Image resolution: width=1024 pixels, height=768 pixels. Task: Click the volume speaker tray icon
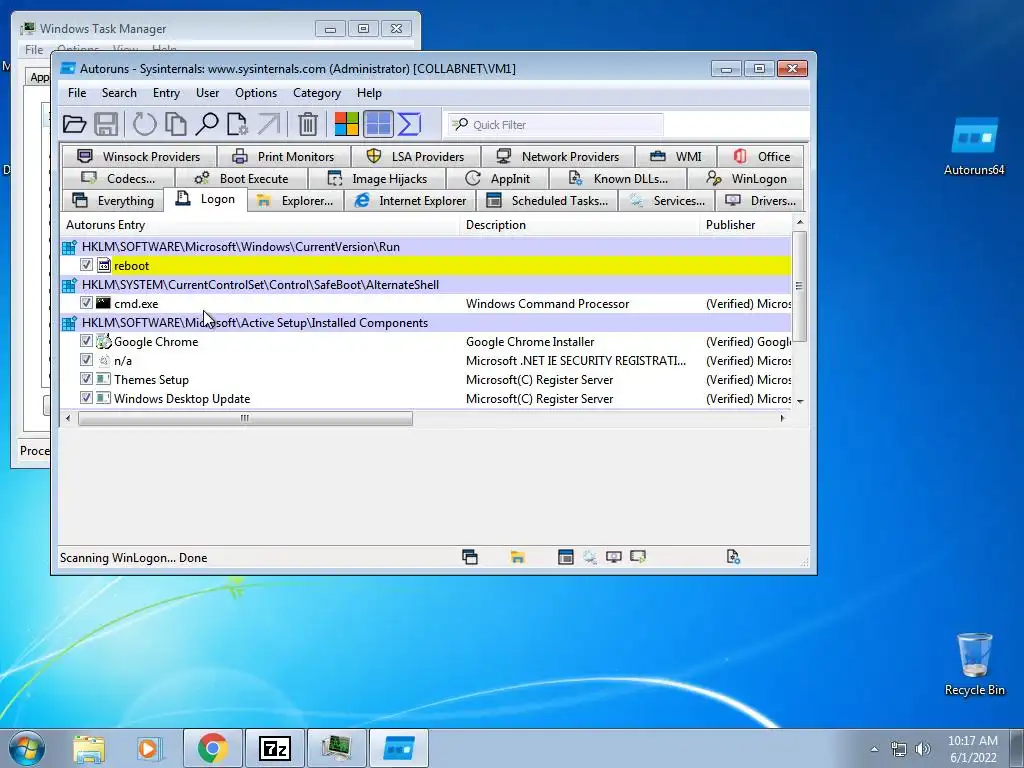[x=922, y=749]
